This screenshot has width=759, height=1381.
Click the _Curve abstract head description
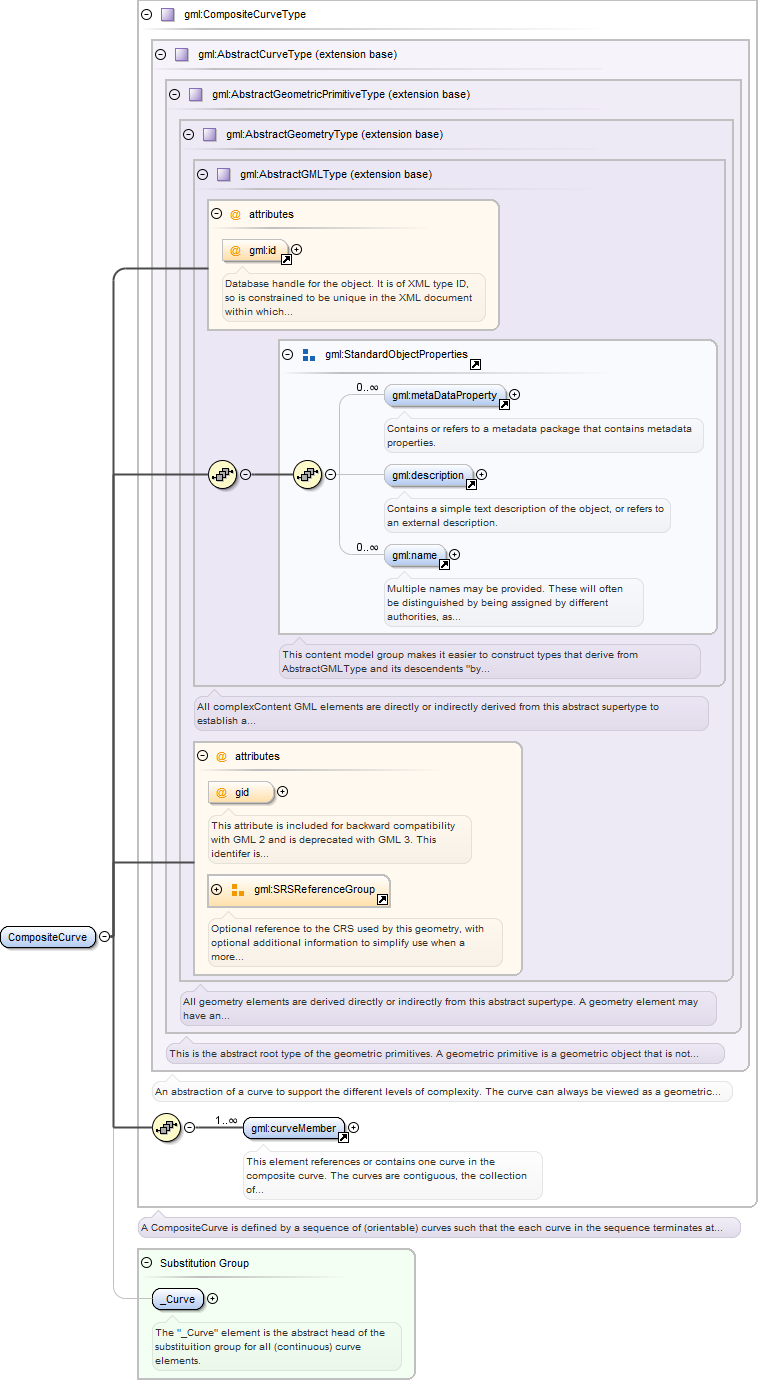tap(276, 1346)
